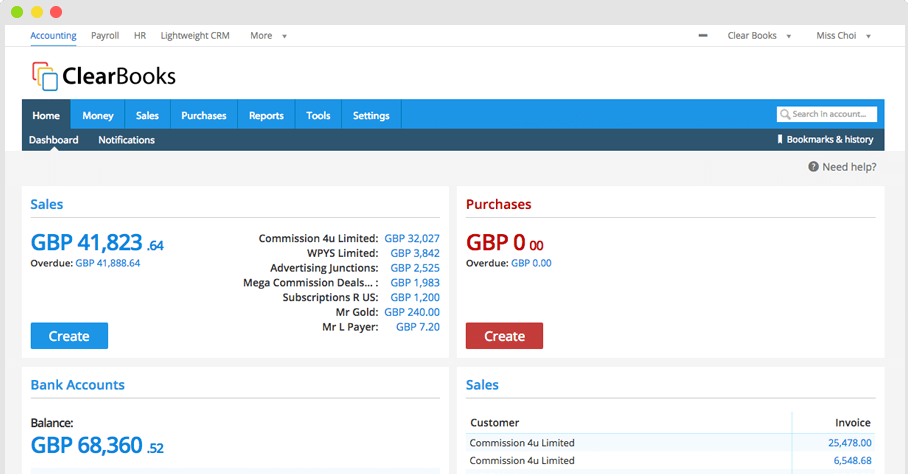This screenshot has width=908, height=474.
Task: Open the HR app tab
Action: (140, 36)
